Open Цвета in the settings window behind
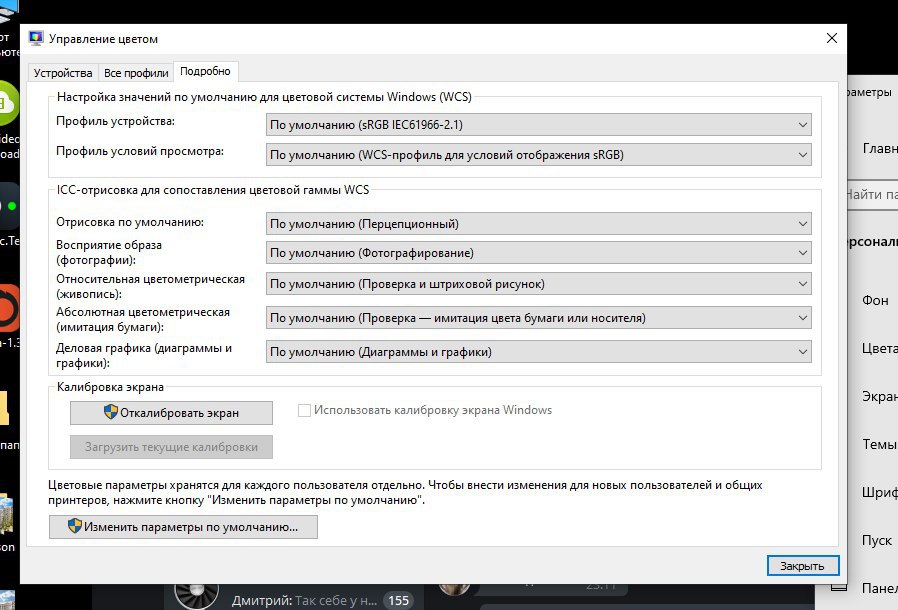This screenshot has height=610, width=898. click(x=880, y=348)
